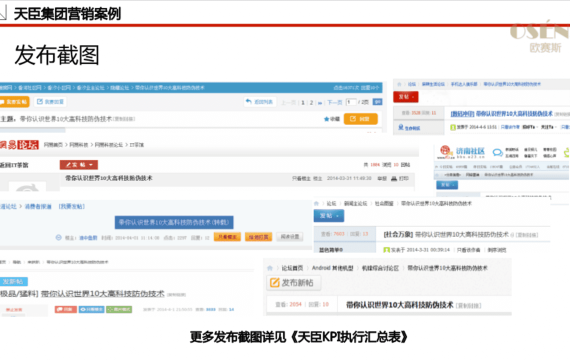
Task: Click the thread title in top-right forum
Action: [502, 114]
